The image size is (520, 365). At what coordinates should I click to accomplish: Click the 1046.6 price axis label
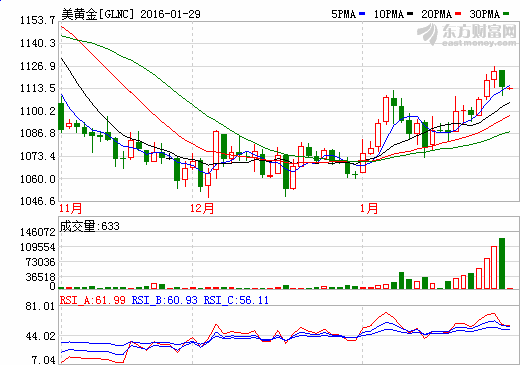pos(38,201)
